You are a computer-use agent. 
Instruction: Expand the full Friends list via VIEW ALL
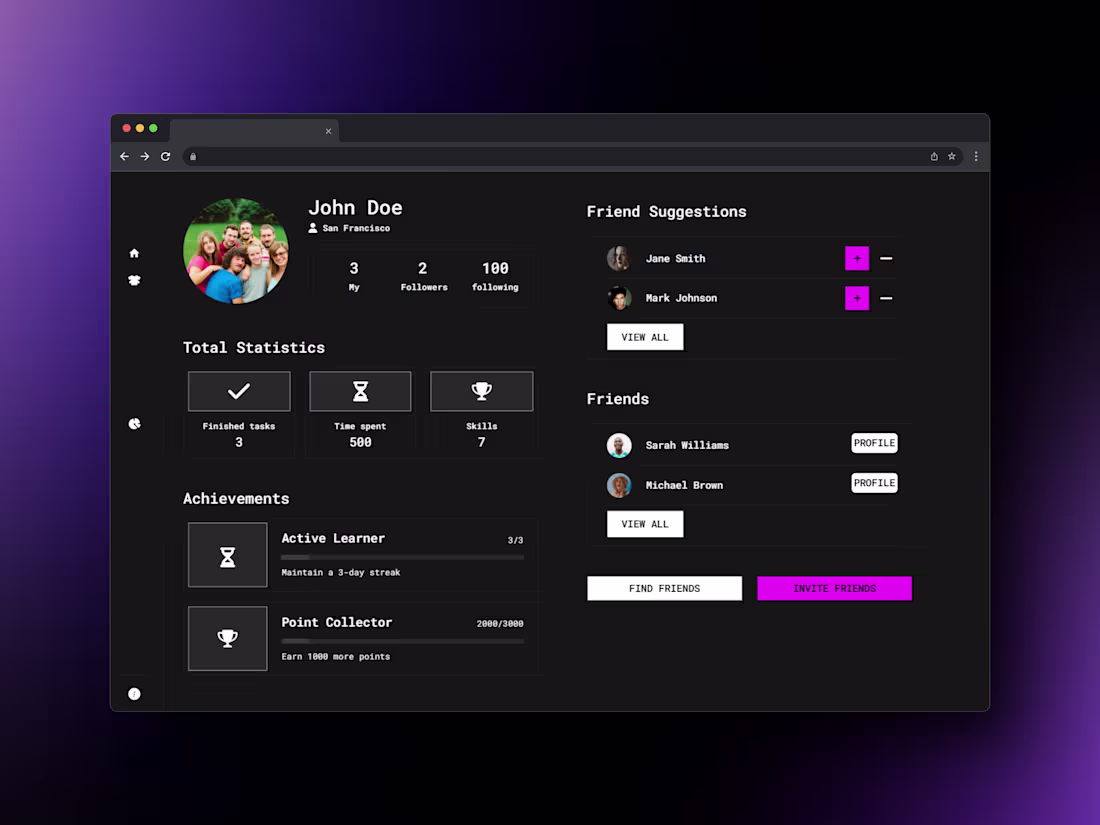pos(644,523)
